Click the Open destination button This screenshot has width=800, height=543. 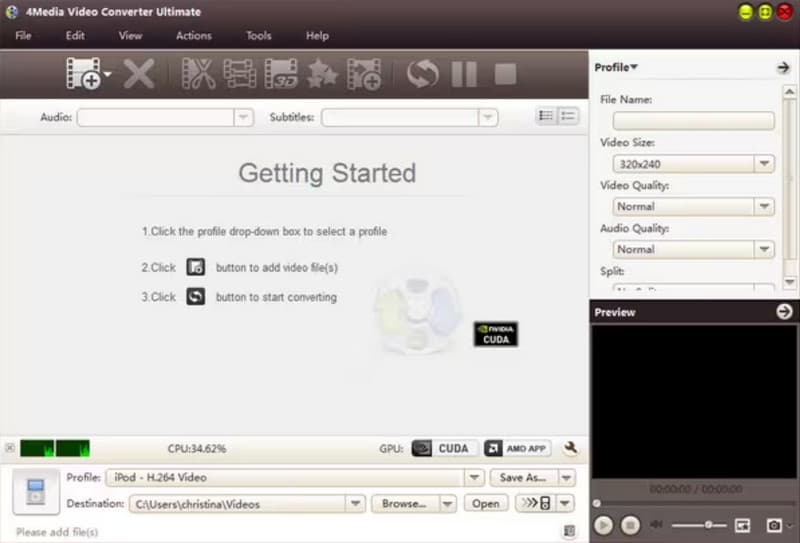(486, 504)
